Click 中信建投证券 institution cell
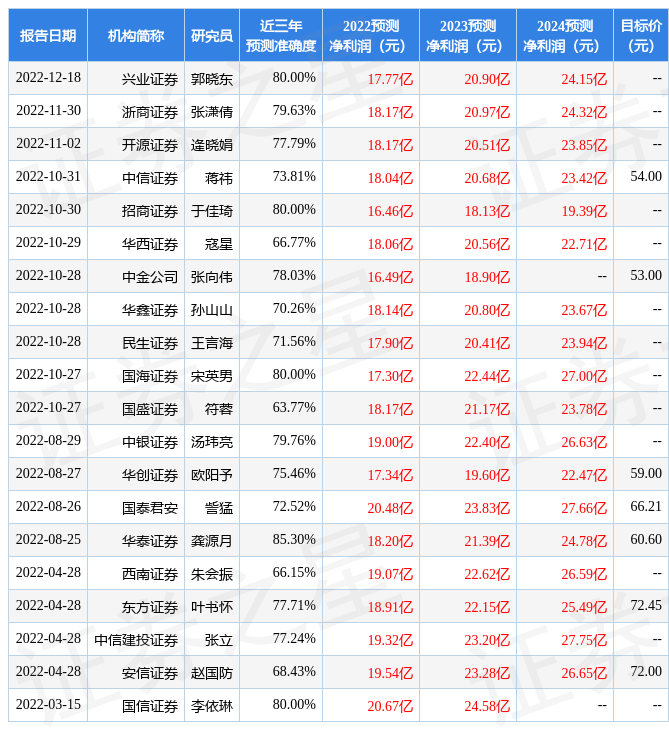The height and width of the screenshot is (730, 669). click(136, 640)
